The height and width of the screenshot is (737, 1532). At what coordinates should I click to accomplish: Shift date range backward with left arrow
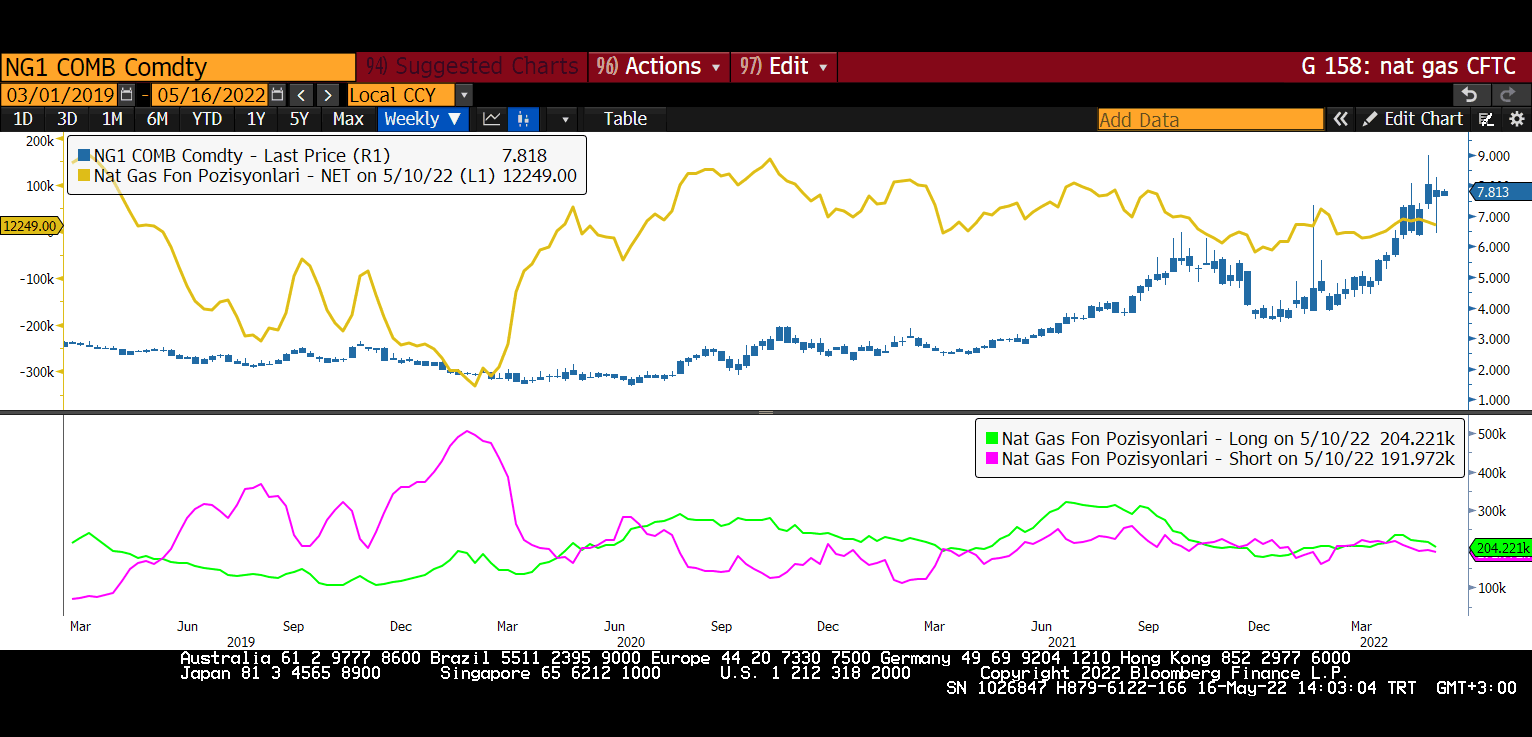(302, 95)
